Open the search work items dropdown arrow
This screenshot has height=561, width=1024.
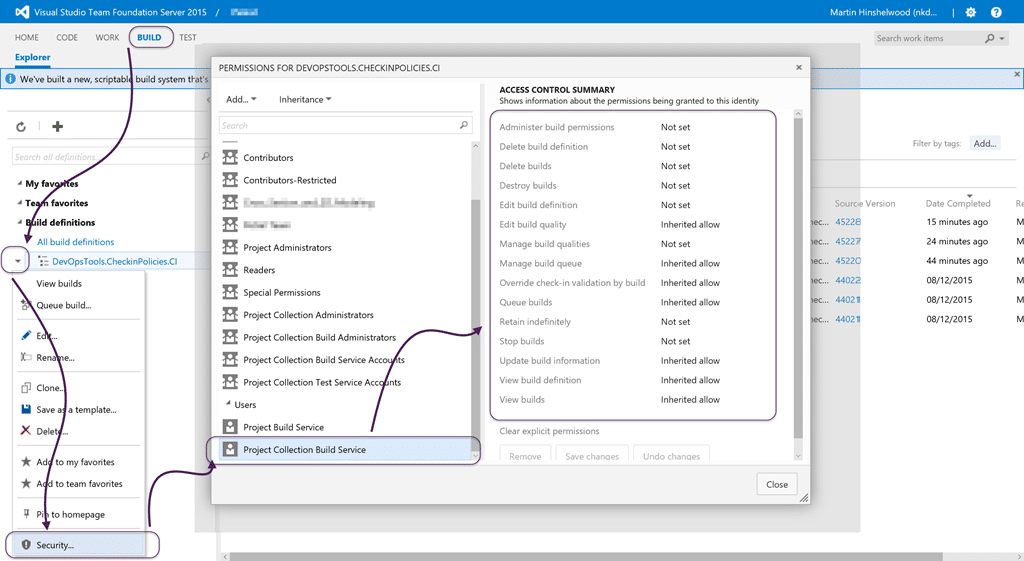coord(1002,39)
